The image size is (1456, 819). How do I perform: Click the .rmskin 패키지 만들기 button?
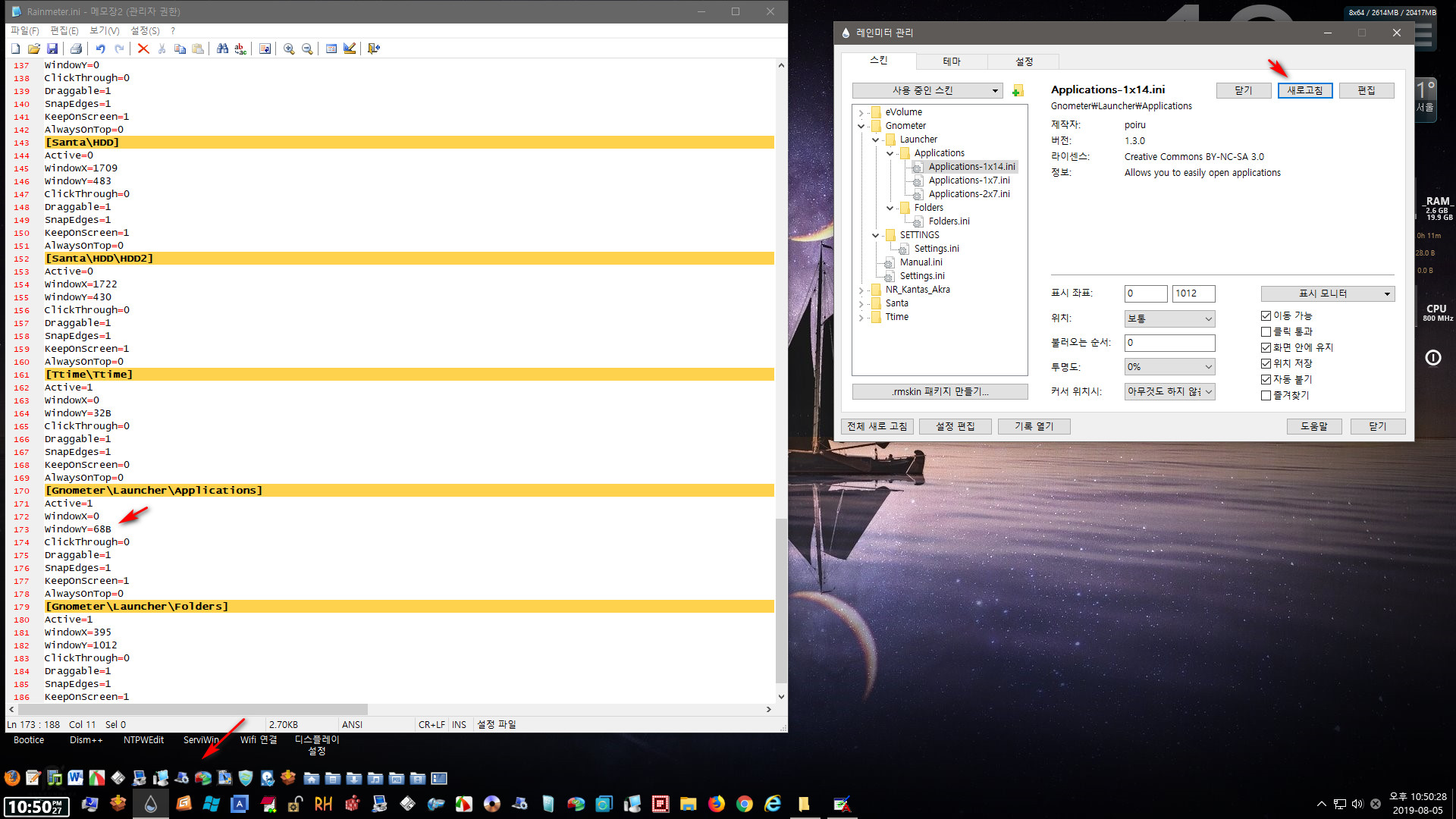coord(940,391)
